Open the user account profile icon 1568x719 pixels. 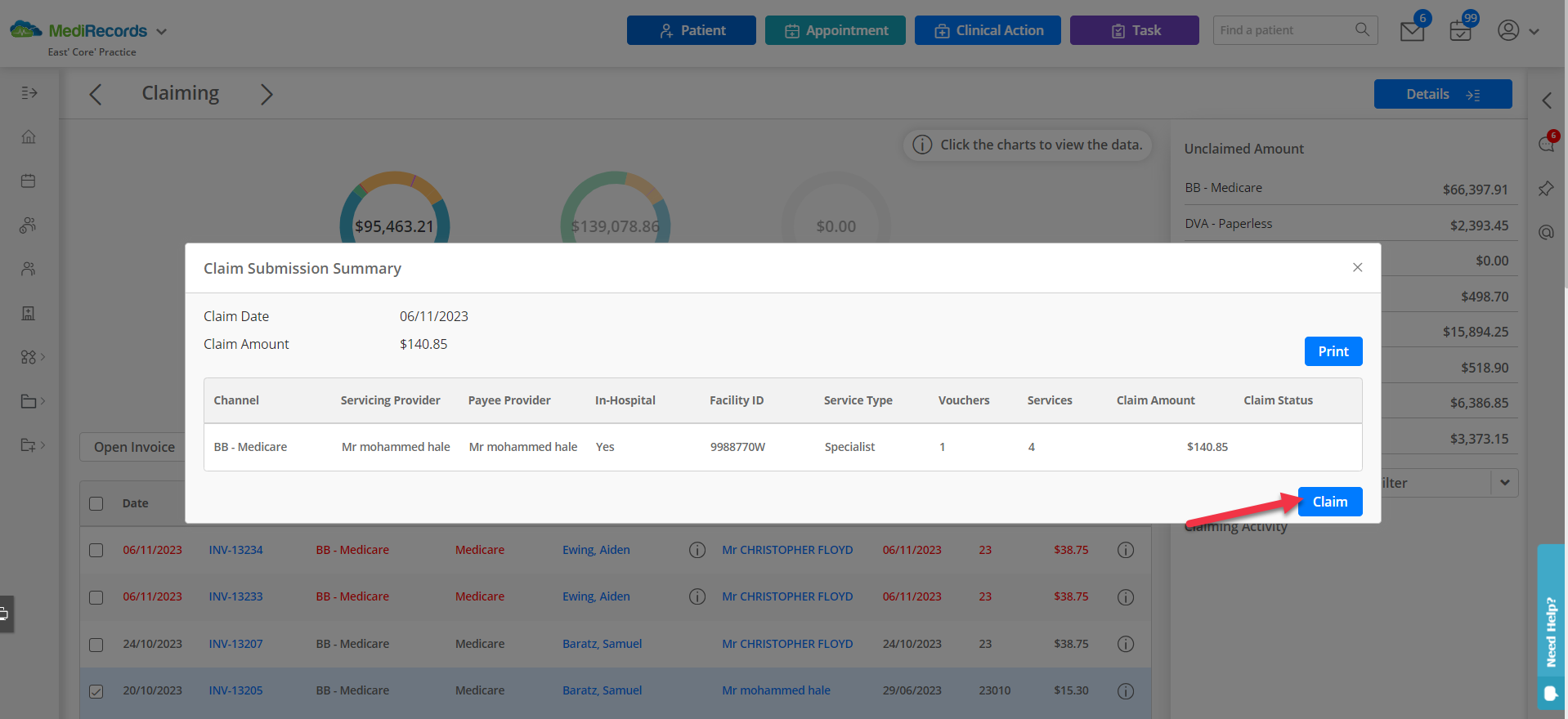pyautogui.click(x=1508, y=30)
